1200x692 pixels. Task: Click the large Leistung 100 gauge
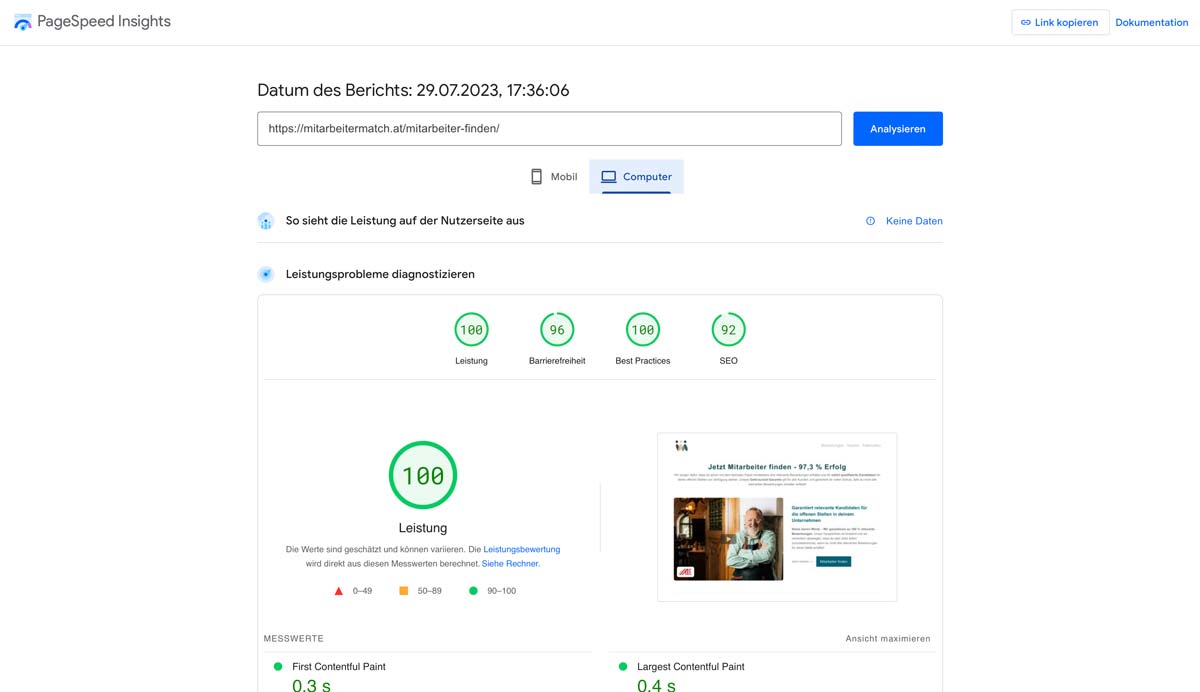[423, 475]
